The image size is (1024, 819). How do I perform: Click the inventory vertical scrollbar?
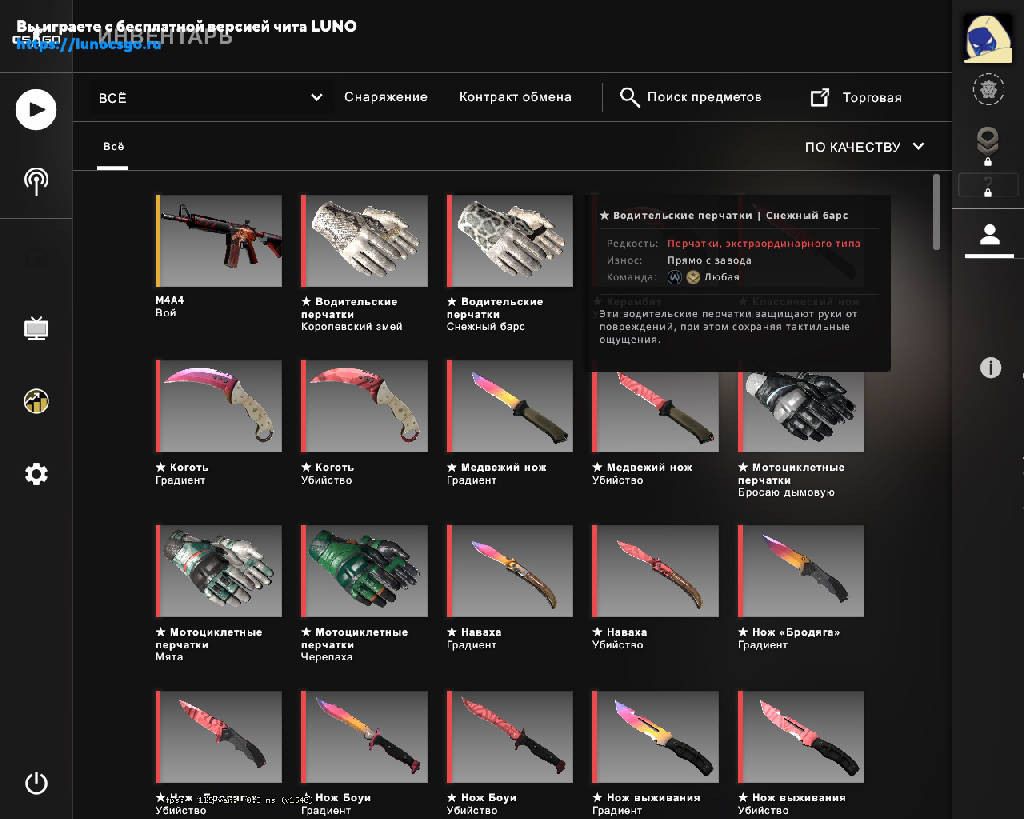[936, 212]
